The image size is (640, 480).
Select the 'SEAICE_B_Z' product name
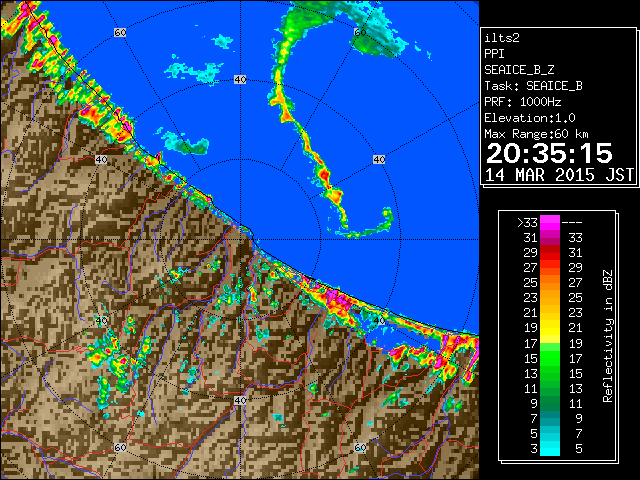click(x=519, y=70)
